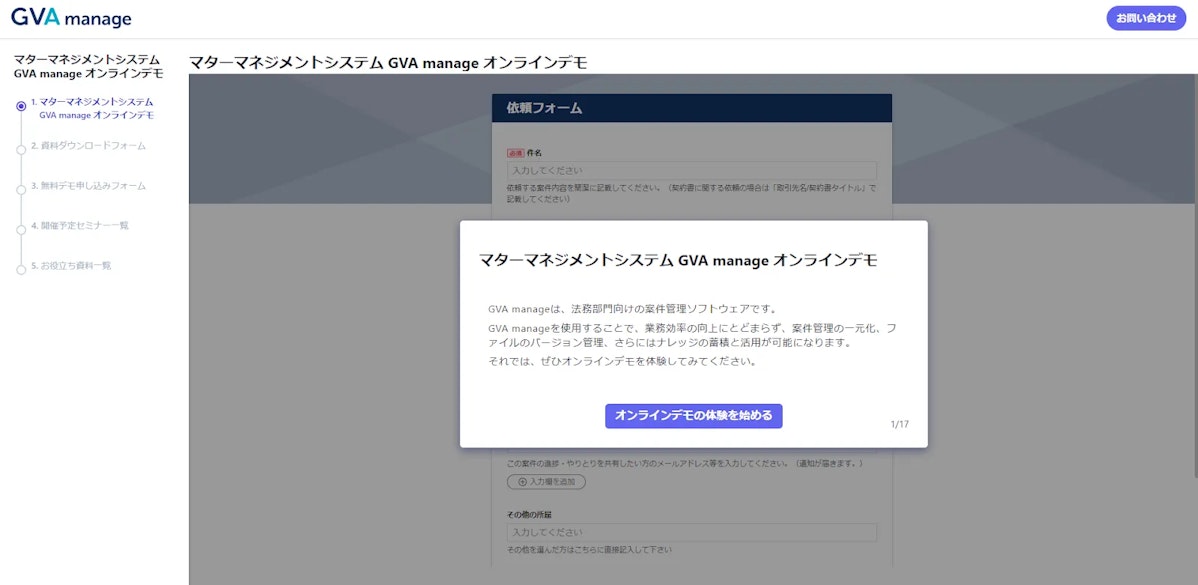The width and height of the screenshot is (1198, 585).
Task: Click the 入力欄を追加 button
Action: (546, 482)
